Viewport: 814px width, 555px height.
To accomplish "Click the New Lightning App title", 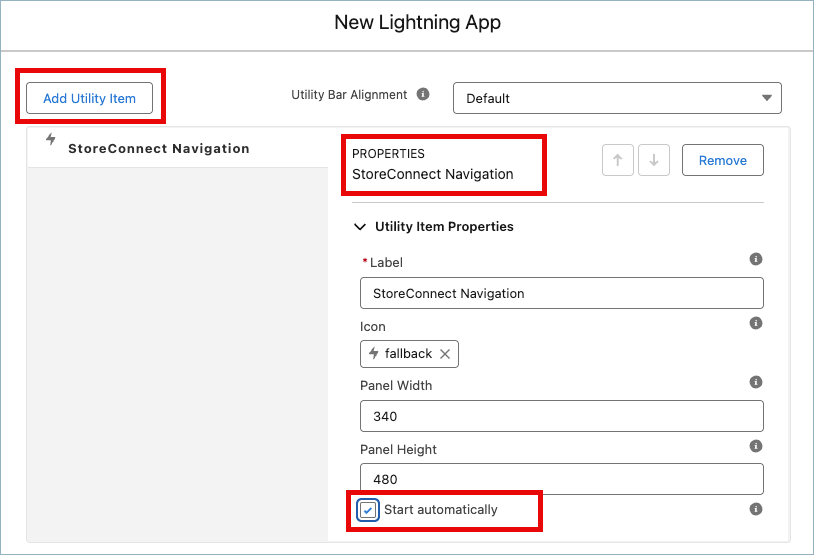I will (417, 22).
